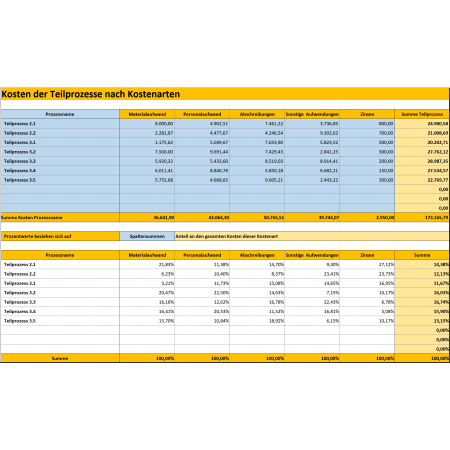
Task: Select the 'Zinsen' header in the percentage table
Action: point(367,255)
